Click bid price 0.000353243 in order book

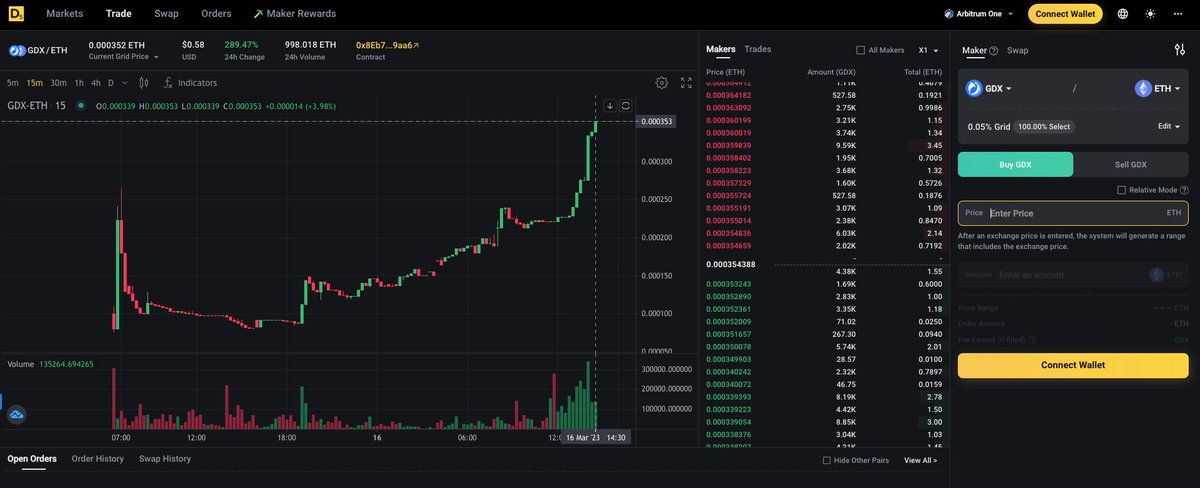[727, 284]
